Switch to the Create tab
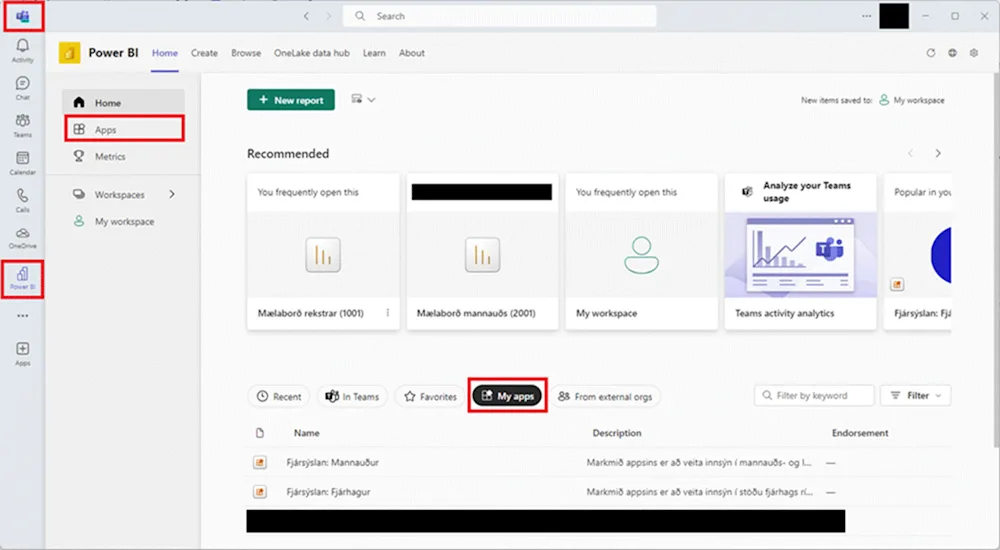The image size is (1000, 550). pos(204,53)
